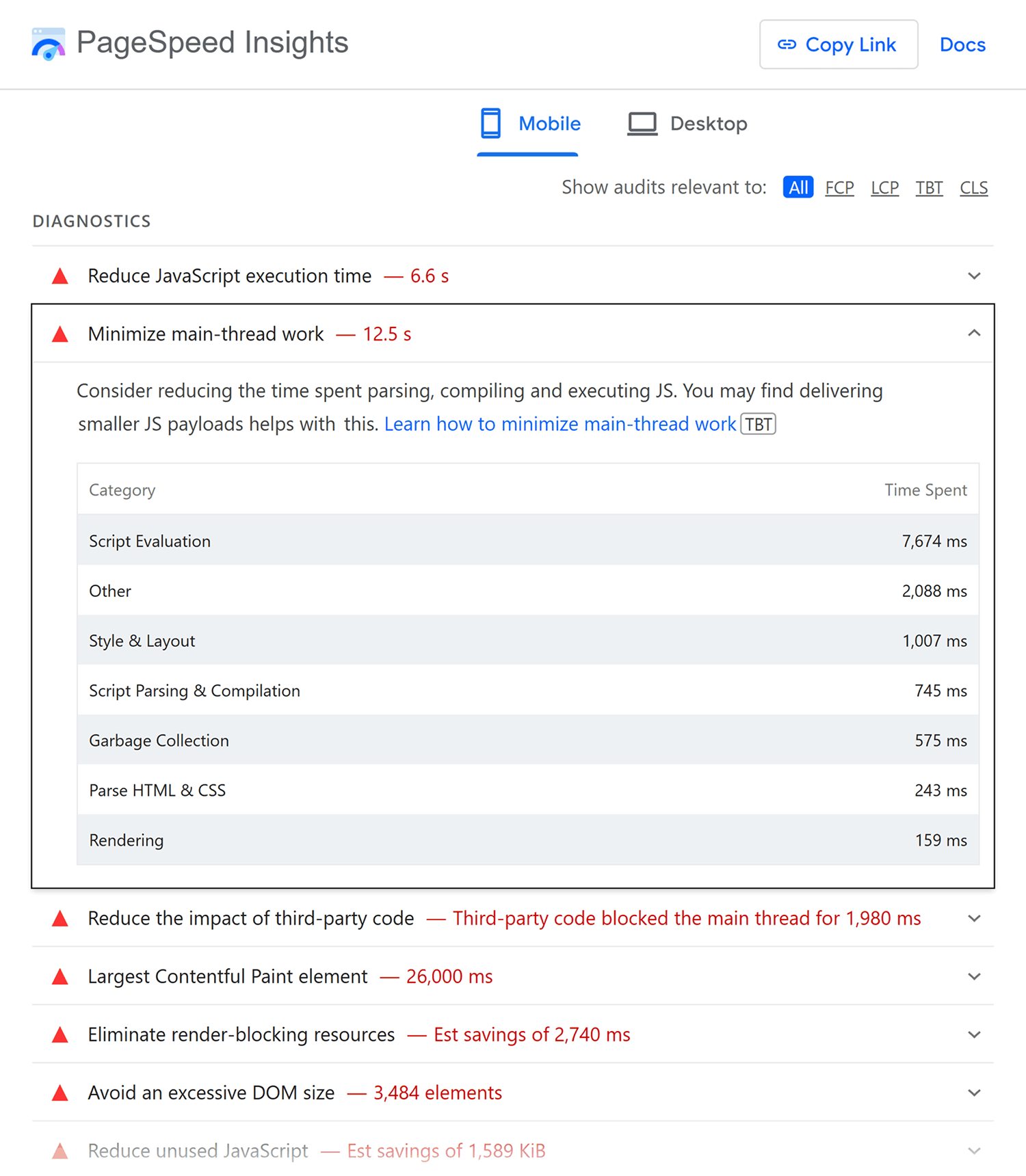1026x1176 pixels.
Task: Click the desktop monitor icon
Action: 642,124
